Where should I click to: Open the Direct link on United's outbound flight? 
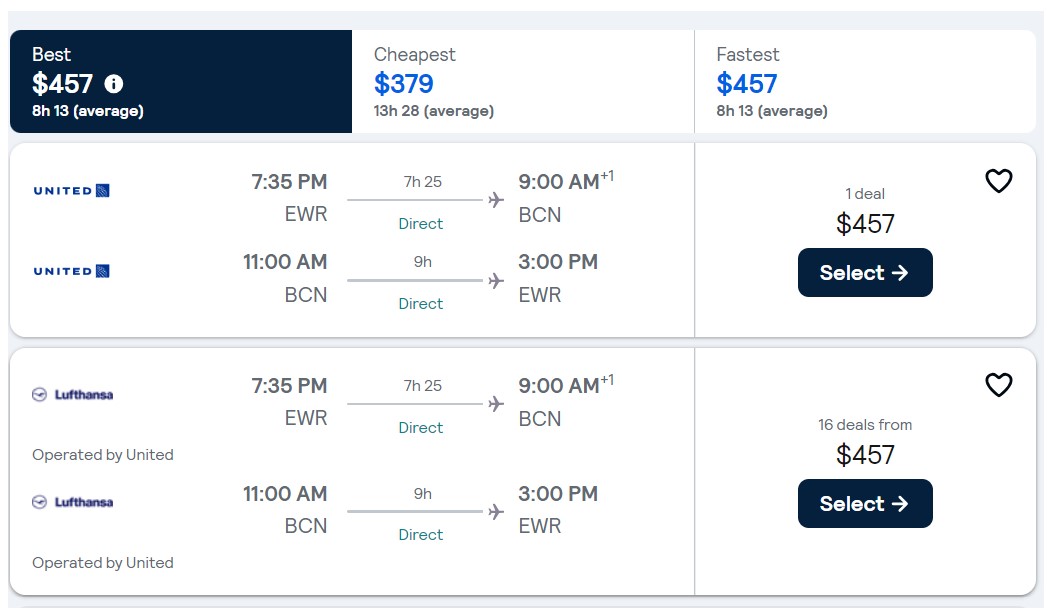[420, 224]
